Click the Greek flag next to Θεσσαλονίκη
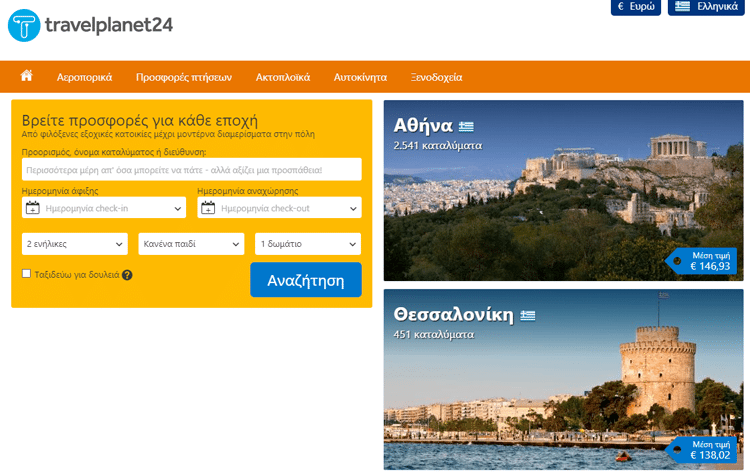Screen dimensions: 750x473 [528, 316]
